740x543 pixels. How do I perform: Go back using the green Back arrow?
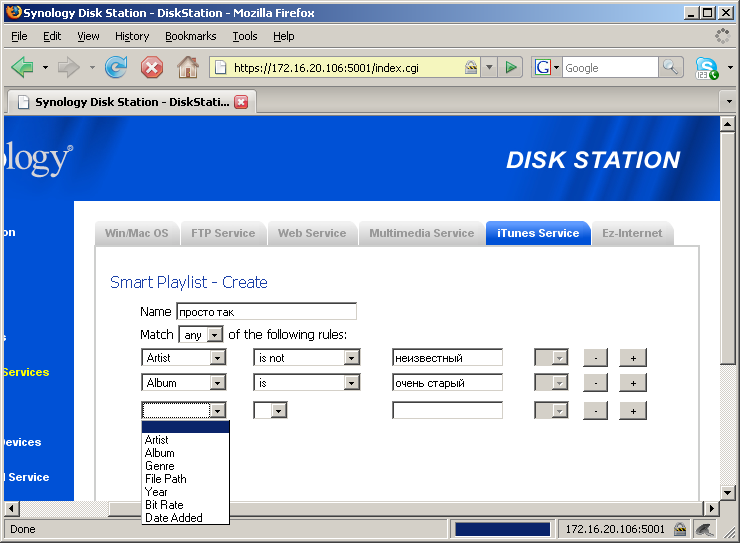tap(22, 67)
